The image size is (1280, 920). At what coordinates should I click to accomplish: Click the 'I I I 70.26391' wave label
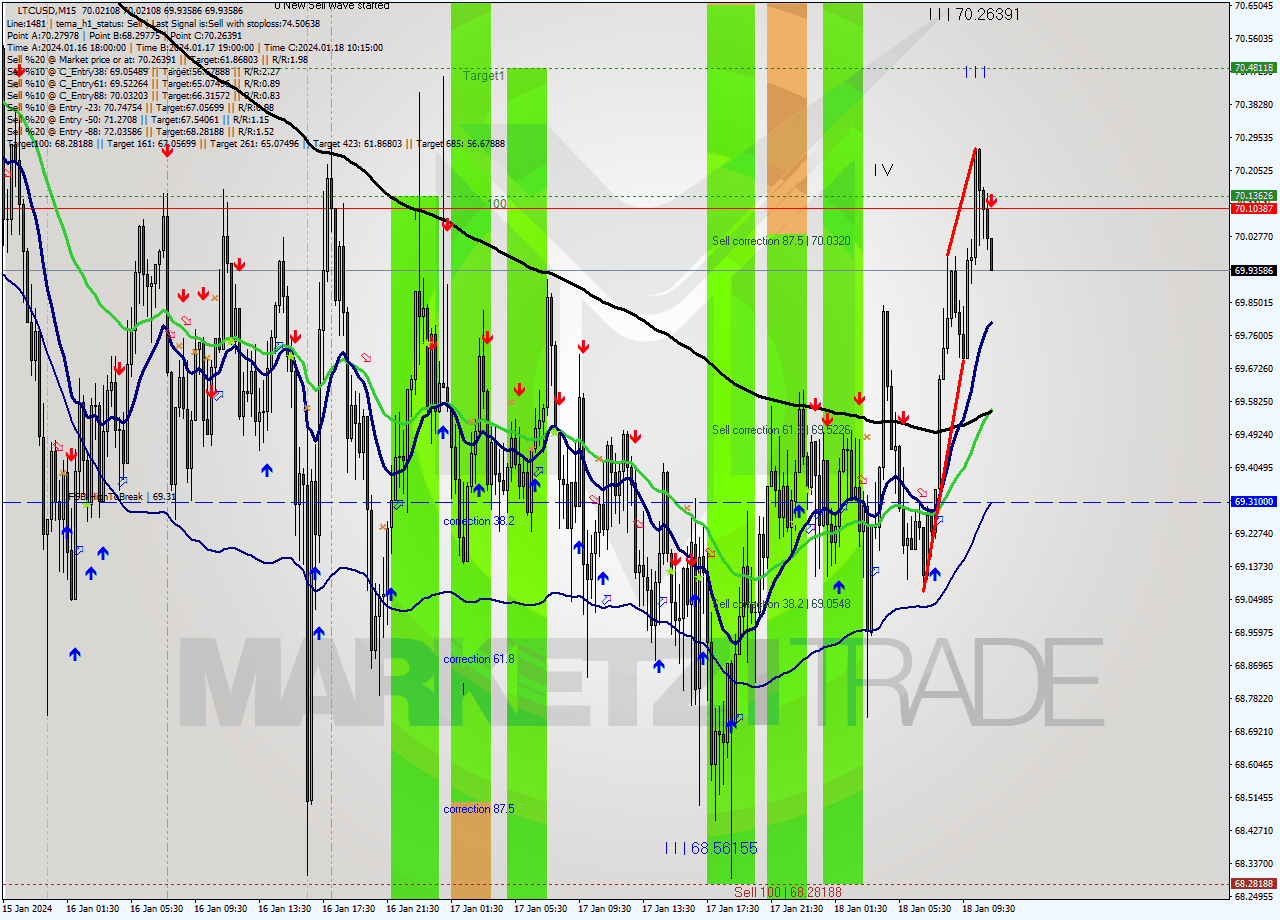(x=974, y=14)
